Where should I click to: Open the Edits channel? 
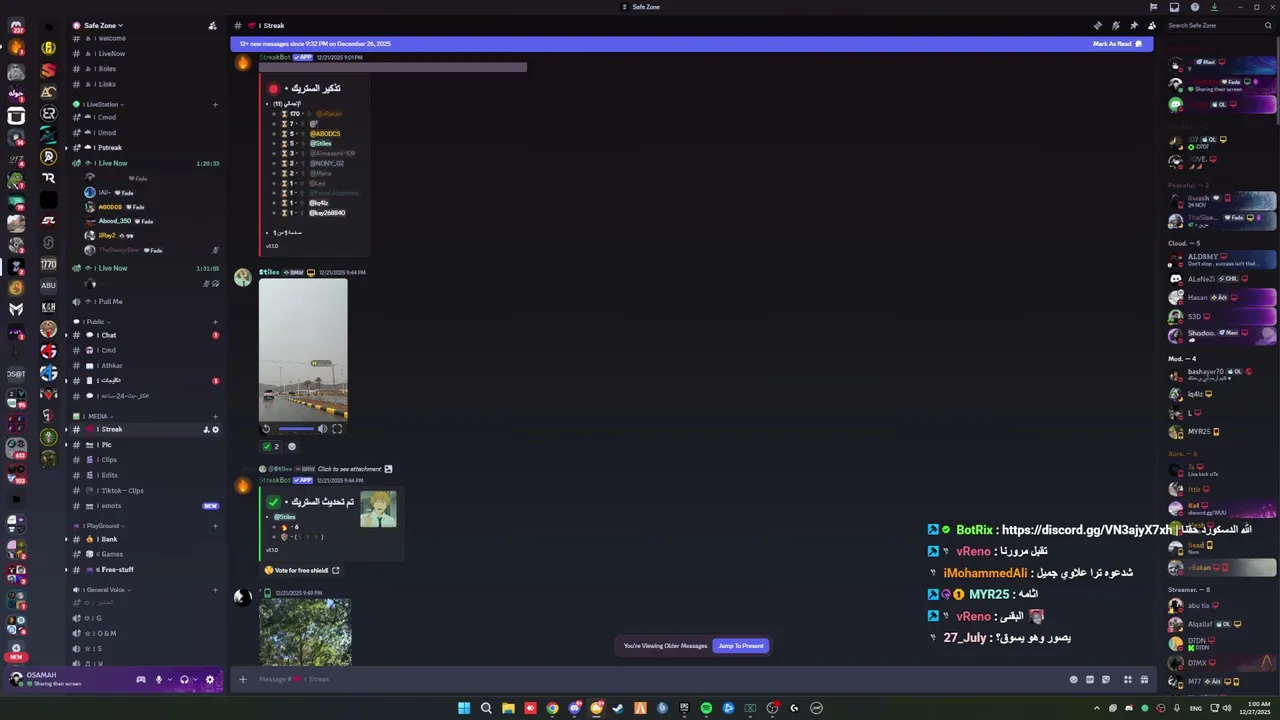pos(145,475)
